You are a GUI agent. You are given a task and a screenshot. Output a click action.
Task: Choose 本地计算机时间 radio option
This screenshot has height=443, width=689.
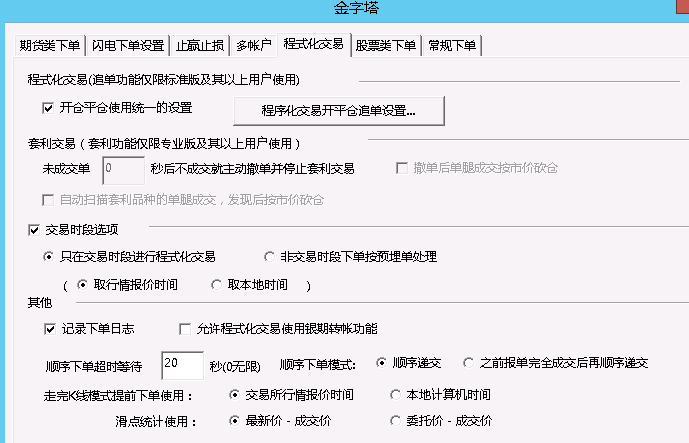tap(395, 395)
